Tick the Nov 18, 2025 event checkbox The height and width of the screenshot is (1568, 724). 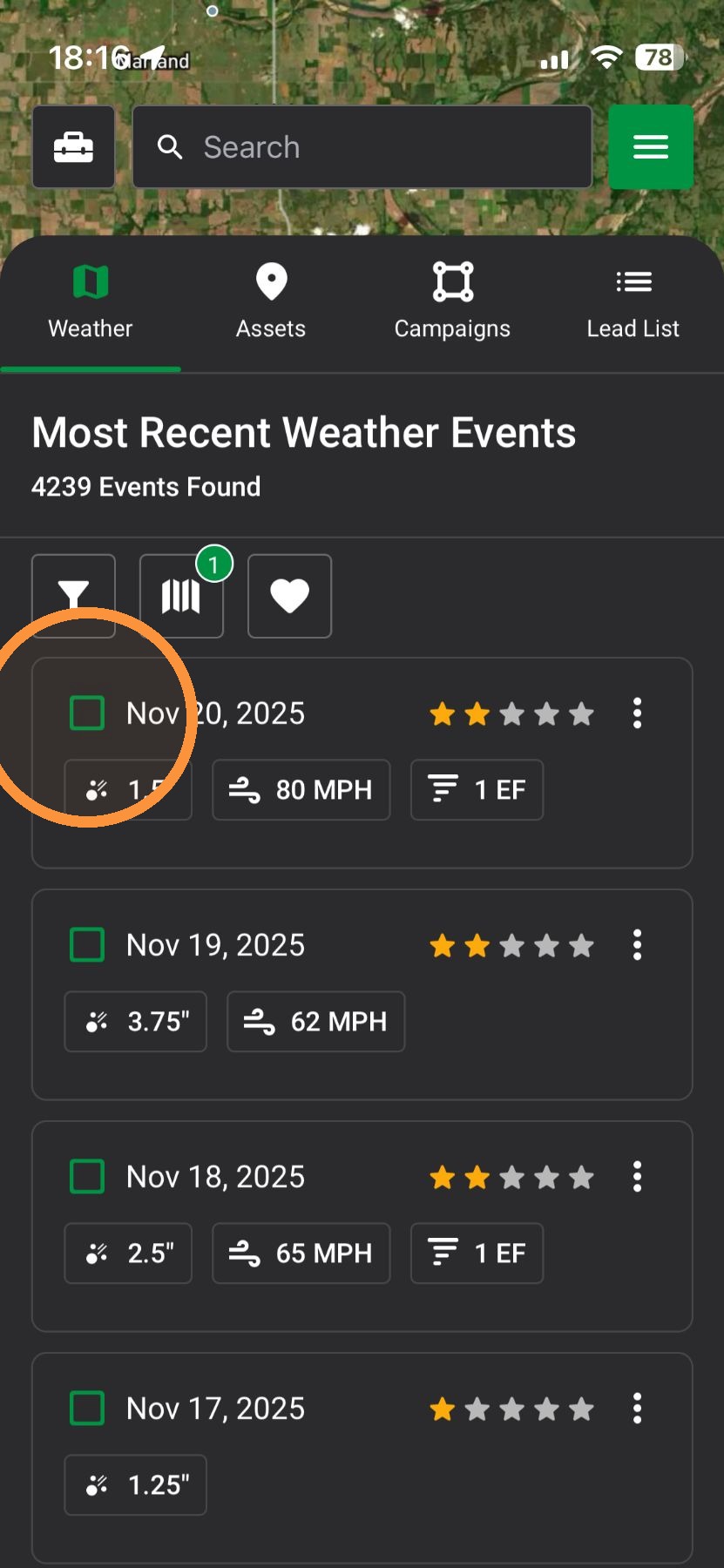pos(87,1176)
